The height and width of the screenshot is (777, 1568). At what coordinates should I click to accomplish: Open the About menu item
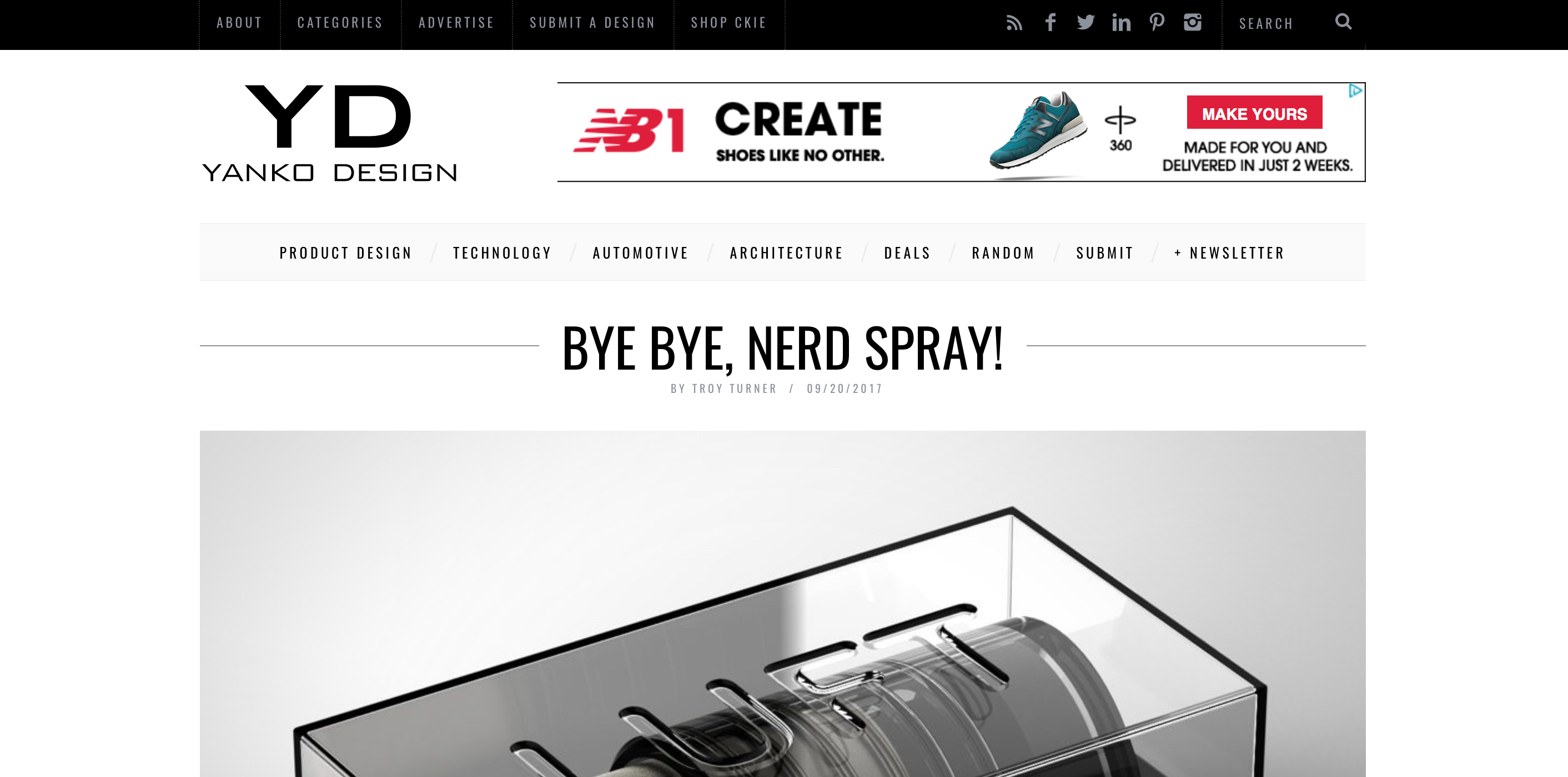click(239, 23)
